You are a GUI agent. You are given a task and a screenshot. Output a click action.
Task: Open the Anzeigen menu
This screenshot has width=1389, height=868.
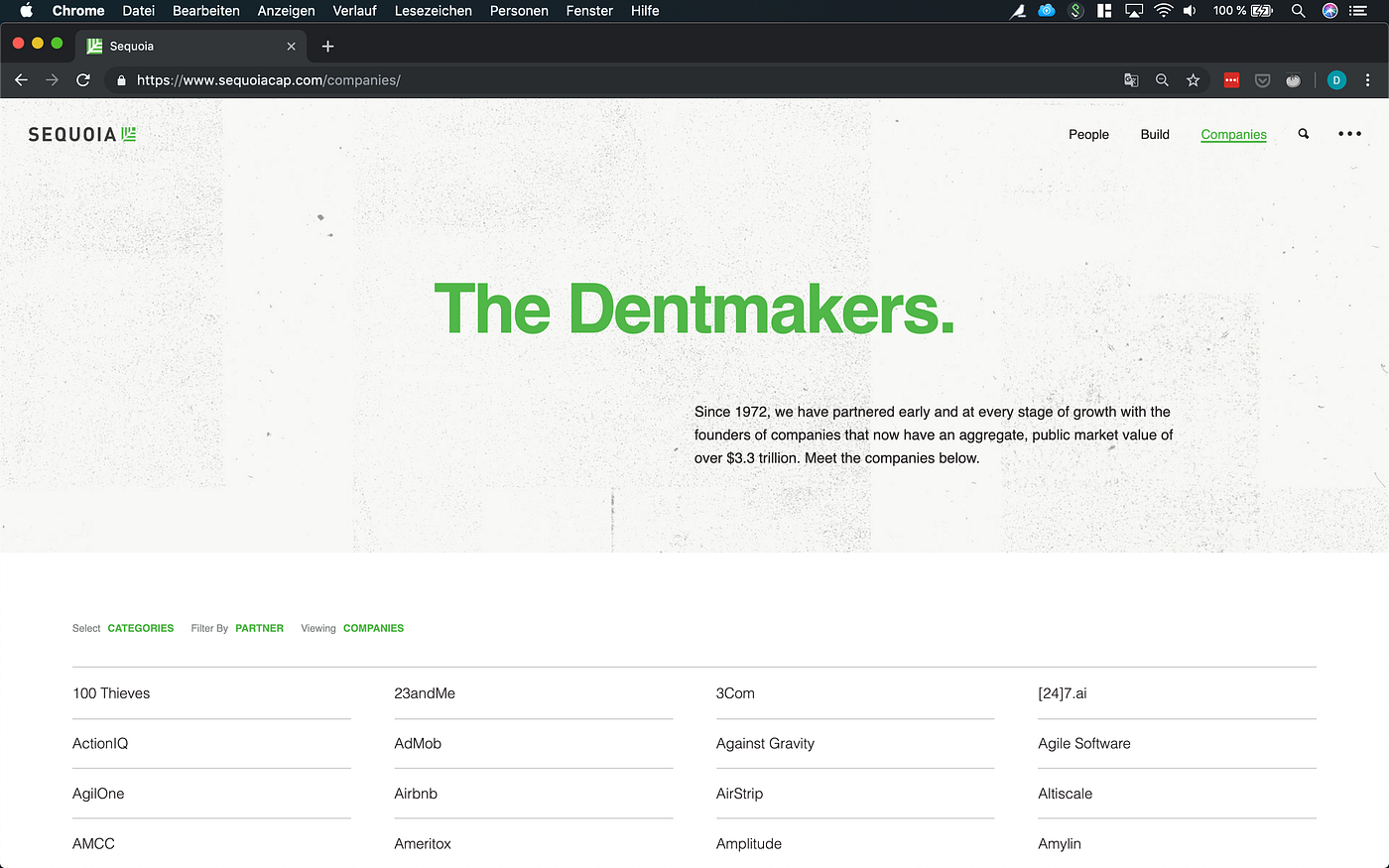pyautogui.click(x=286, y=11)
